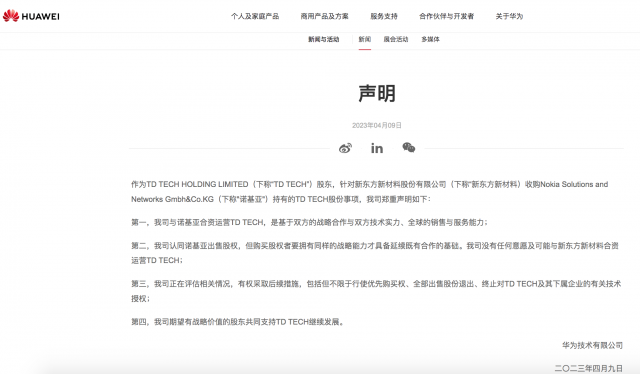Click closing date 二〇二三年四月九日
Viewport: 640px width, 374px height.
coord(589,368)
